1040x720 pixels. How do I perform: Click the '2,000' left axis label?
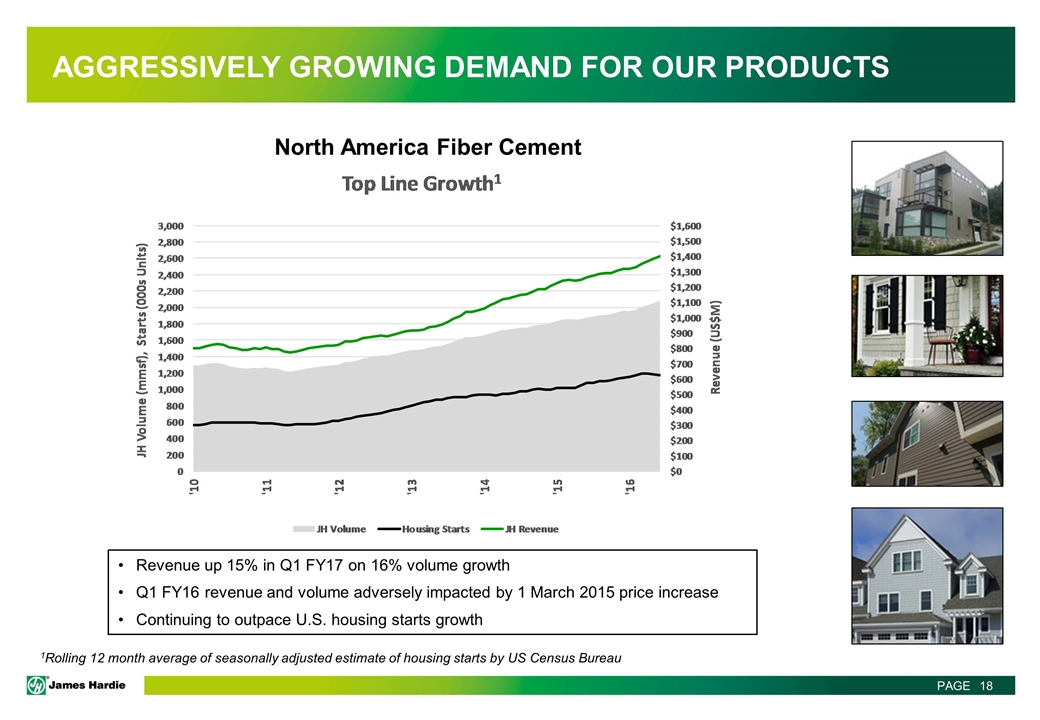click(170, 308)
